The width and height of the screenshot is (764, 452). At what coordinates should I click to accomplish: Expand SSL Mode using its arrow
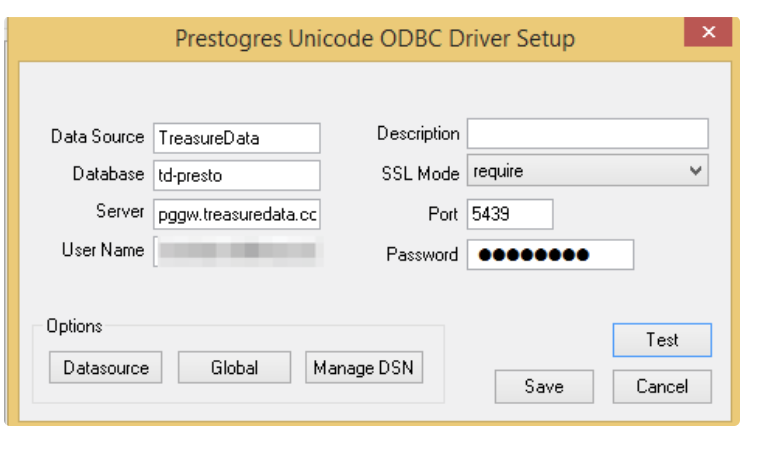(696, 171)
